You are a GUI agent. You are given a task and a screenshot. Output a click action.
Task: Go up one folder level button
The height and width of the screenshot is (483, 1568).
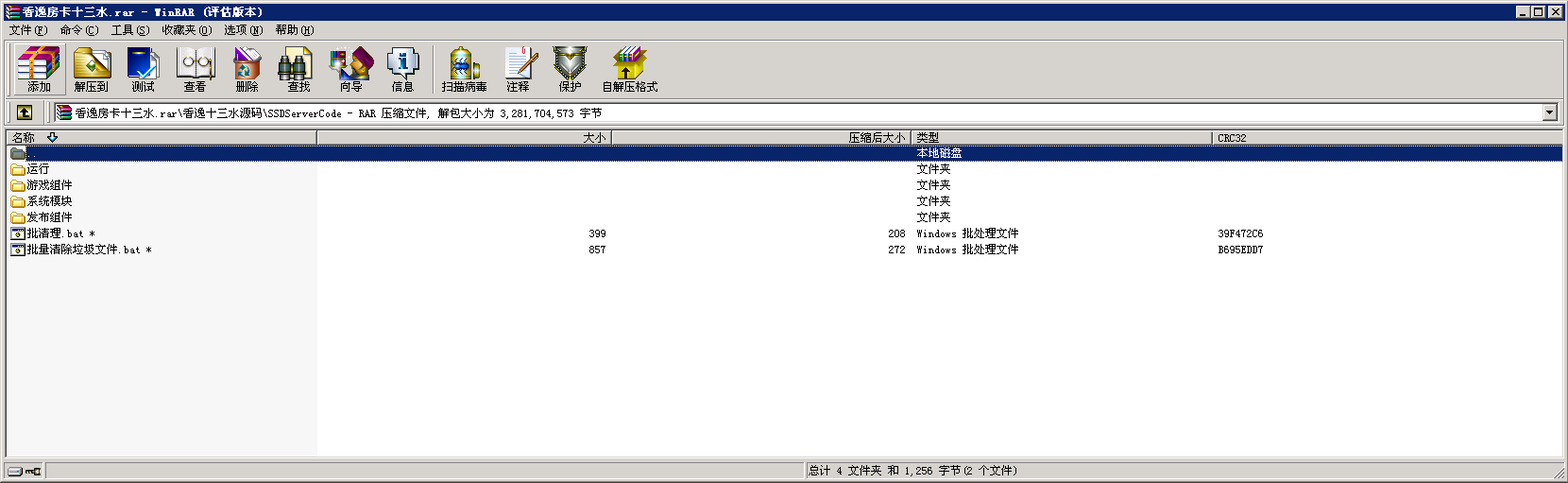tap(25, 112)
